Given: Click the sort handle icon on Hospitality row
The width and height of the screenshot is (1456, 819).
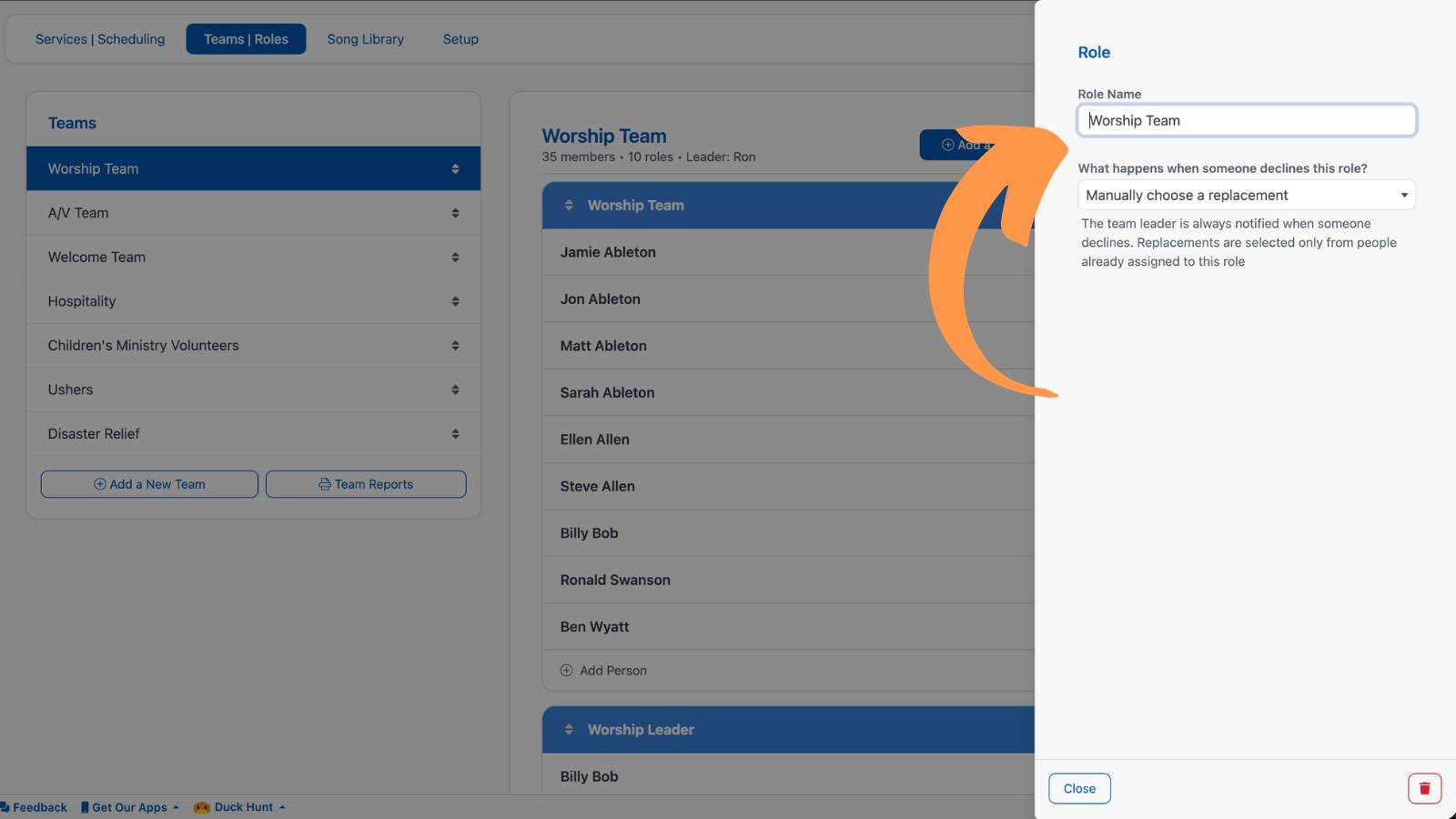Looking at the screenshot, I should coord(455,301).
